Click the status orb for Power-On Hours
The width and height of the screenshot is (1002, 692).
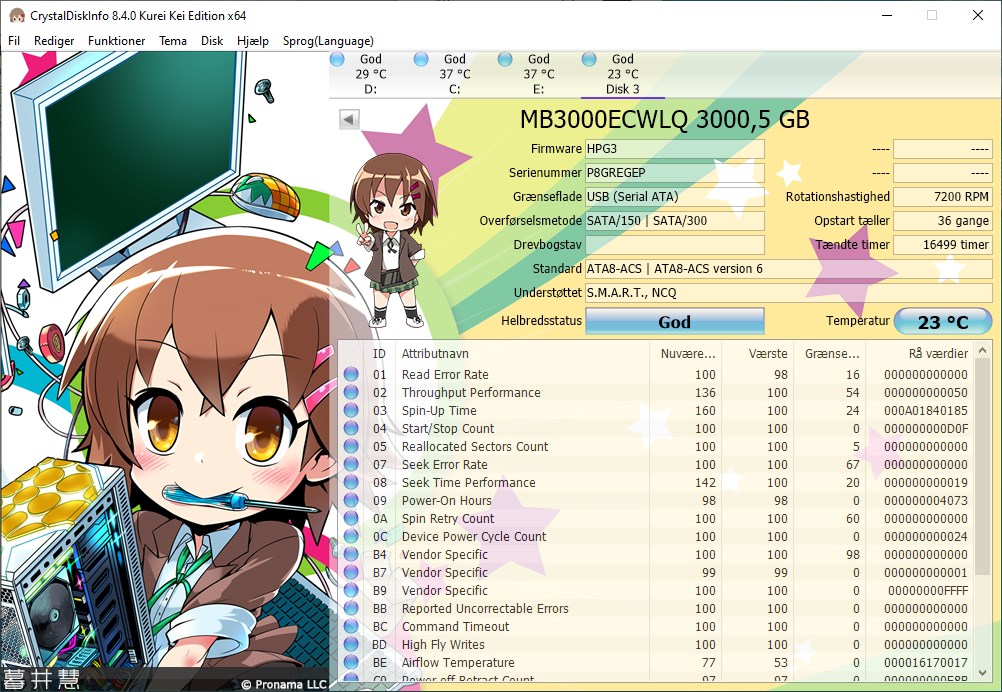coord(351,500)
